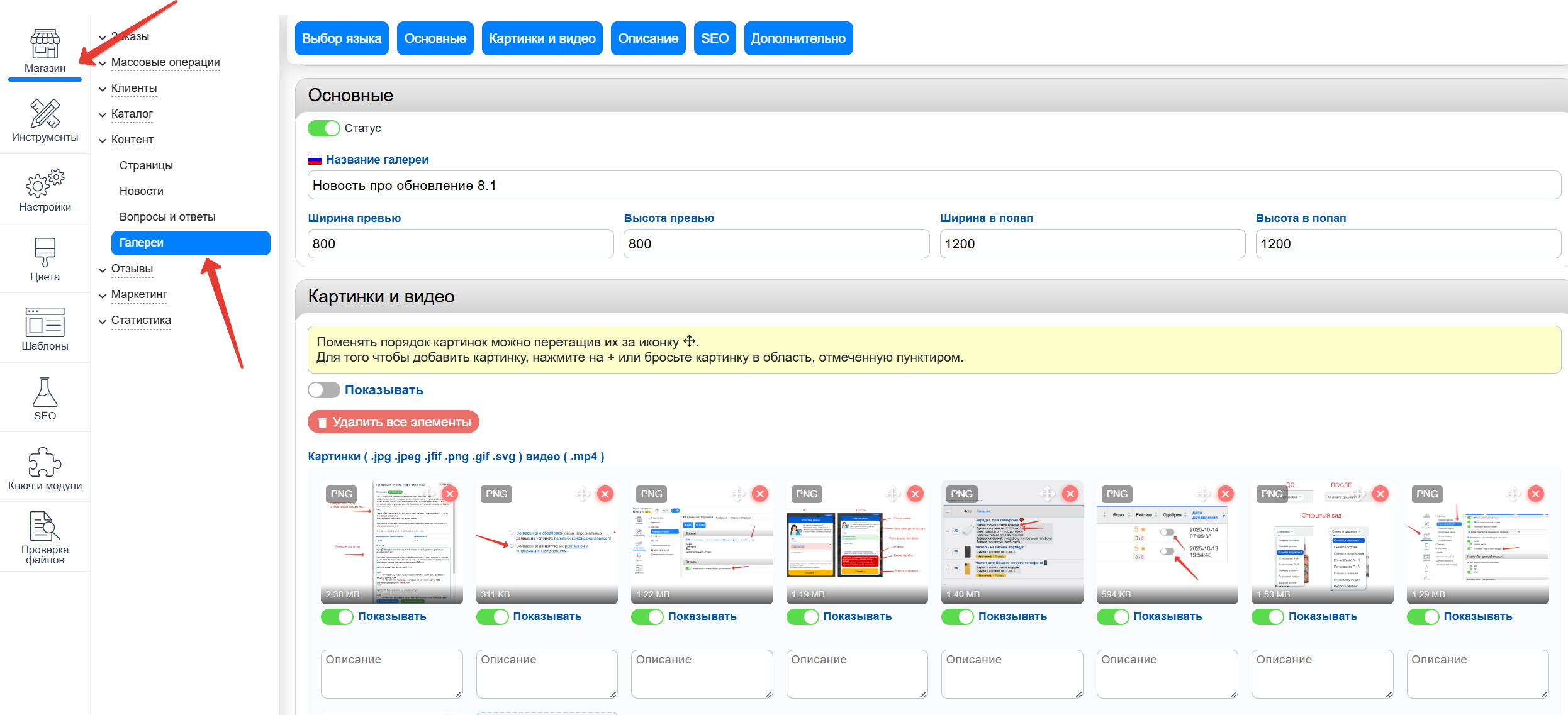Screen dimensions: 1568x715
Task: Click move handle on 311 KB image
Action: [583, 494]
